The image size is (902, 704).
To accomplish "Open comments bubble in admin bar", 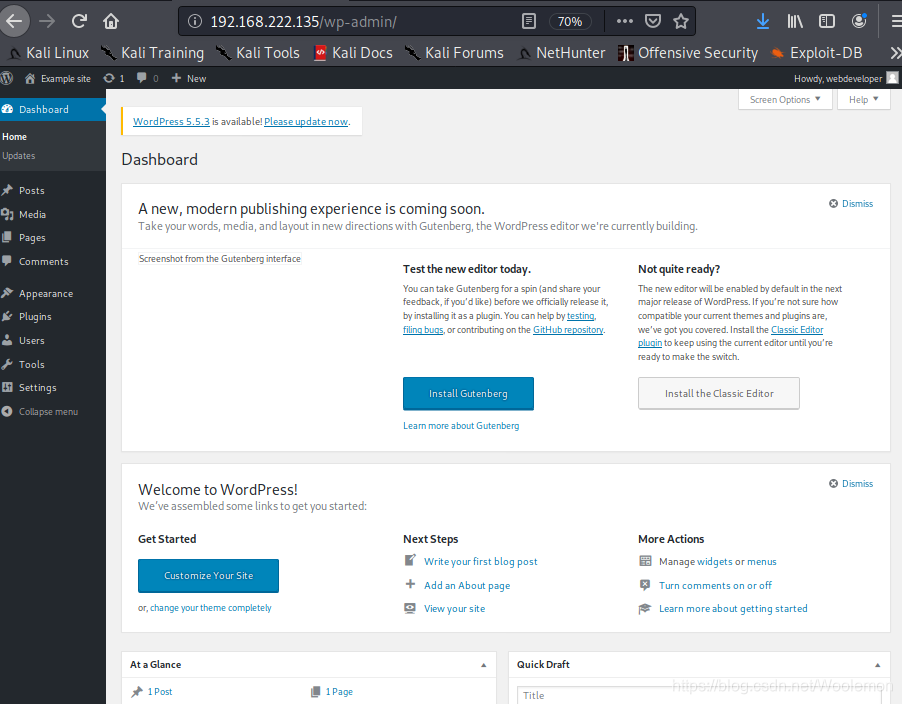I will [x=147, y=78].
